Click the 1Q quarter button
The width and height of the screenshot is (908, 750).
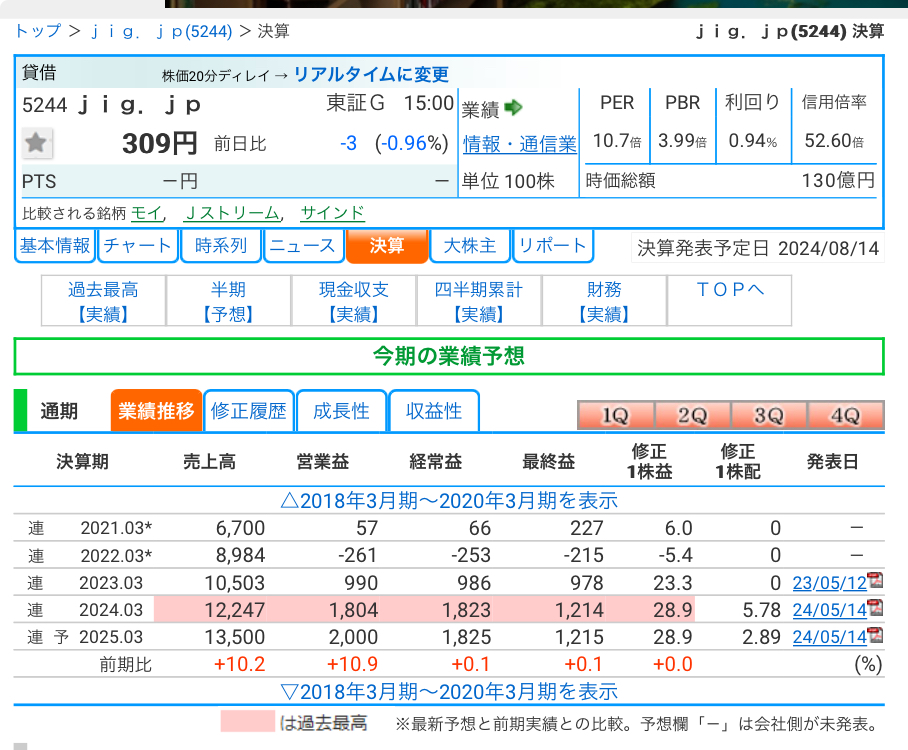coord(616,415)
